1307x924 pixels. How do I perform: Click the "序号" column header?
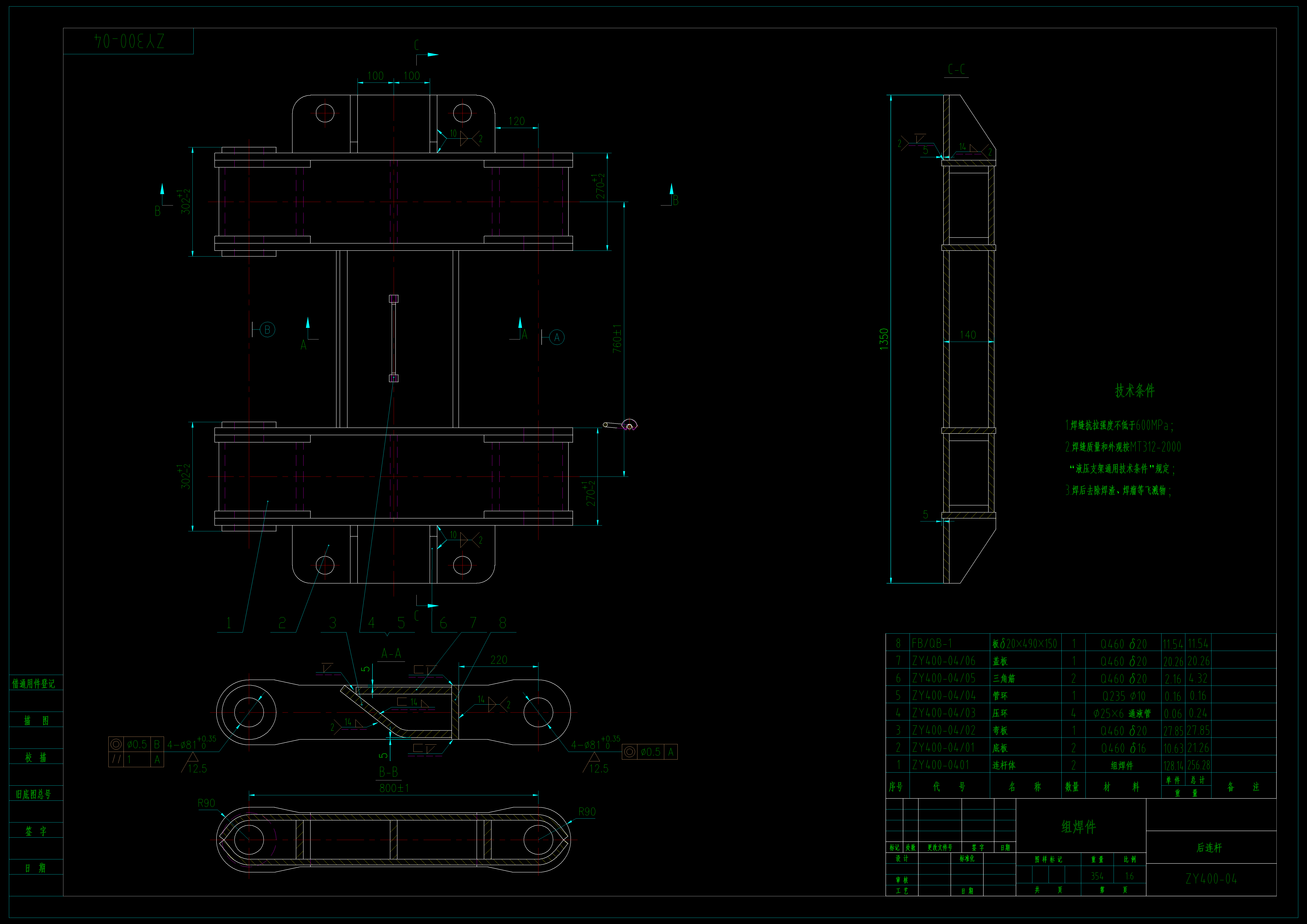click(896, 787)
